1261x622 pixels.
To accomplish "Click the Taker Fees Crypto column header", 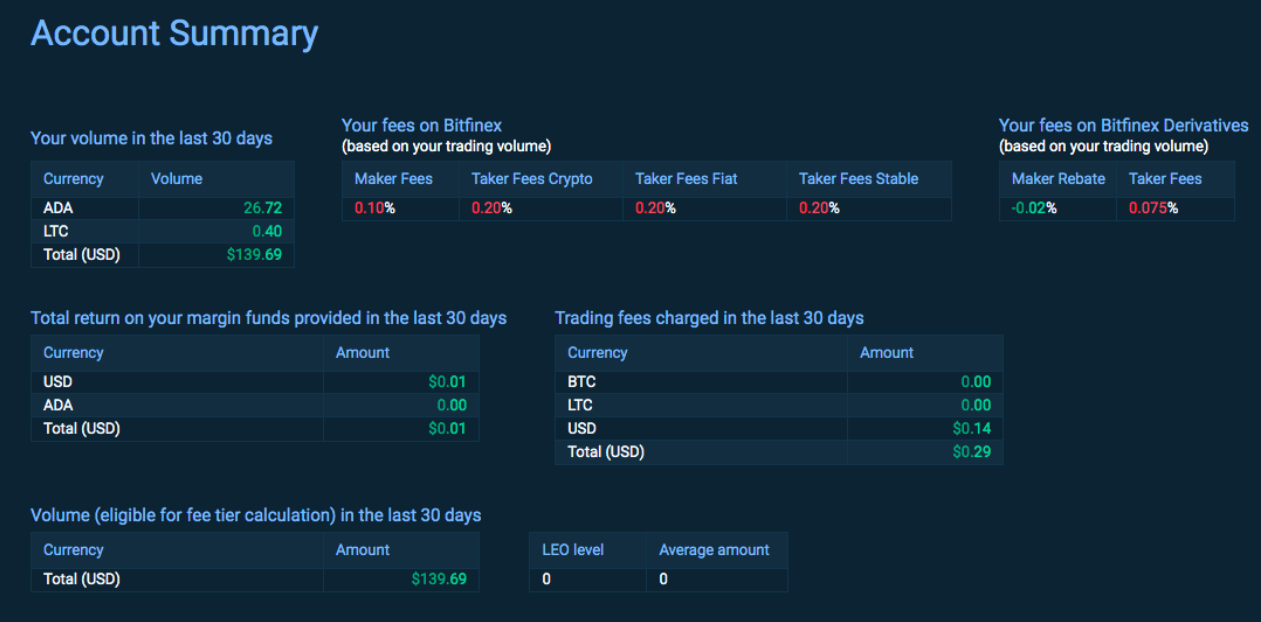I will [x=532, y=179].
